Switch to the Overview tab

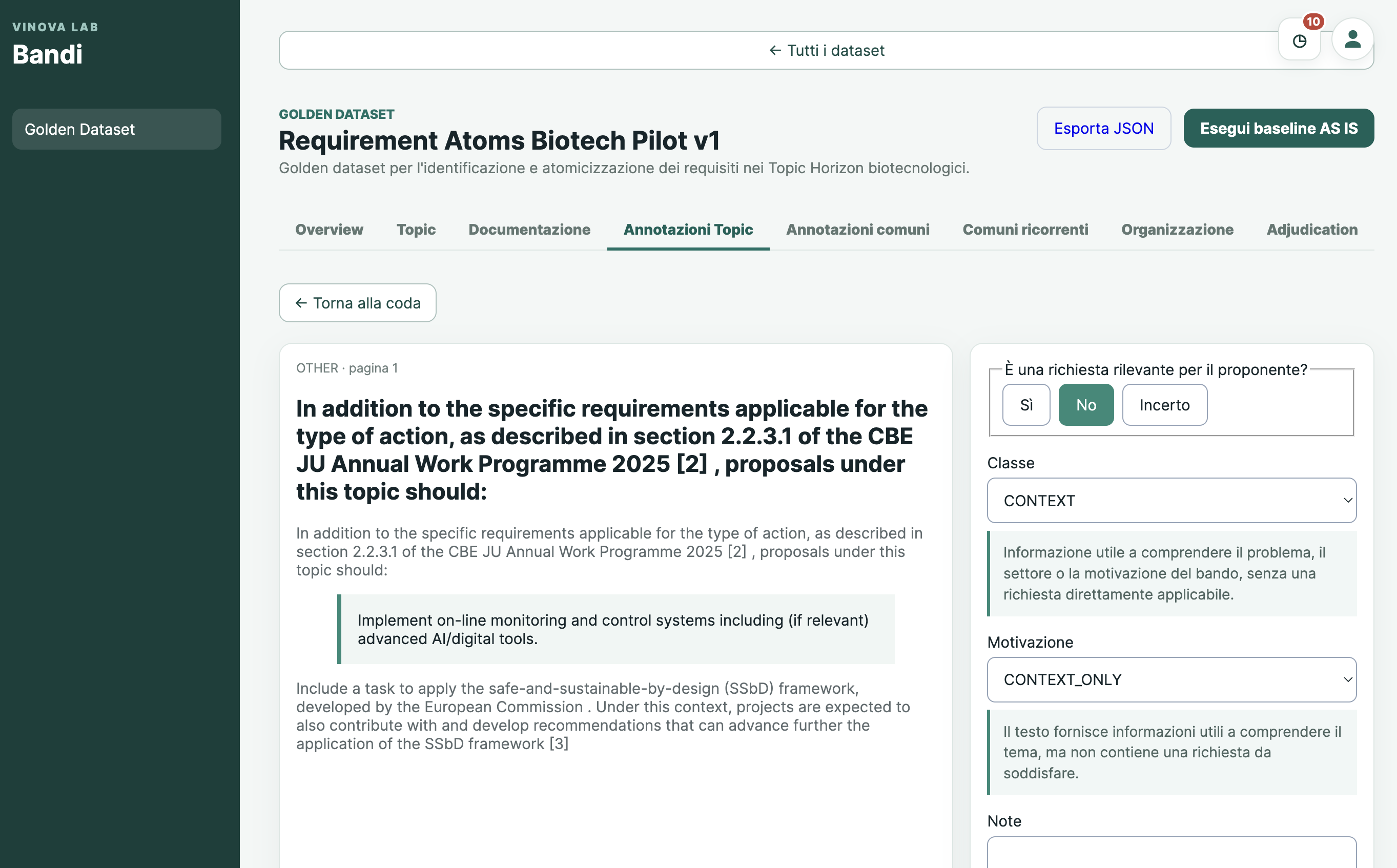[329, 230]
